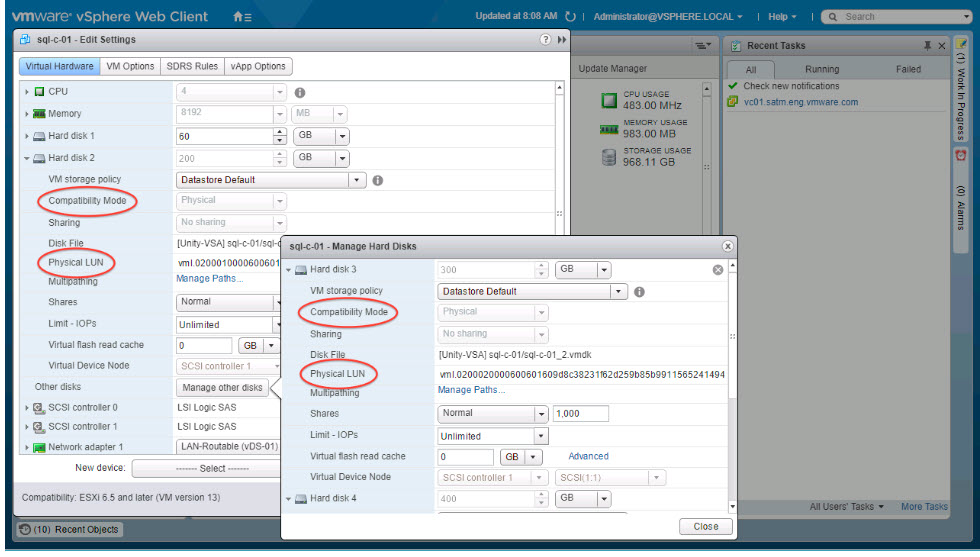Expand SCSI controller 0 settings
Image resolution: width=980 pixels, height=557 pixels.
27,407
